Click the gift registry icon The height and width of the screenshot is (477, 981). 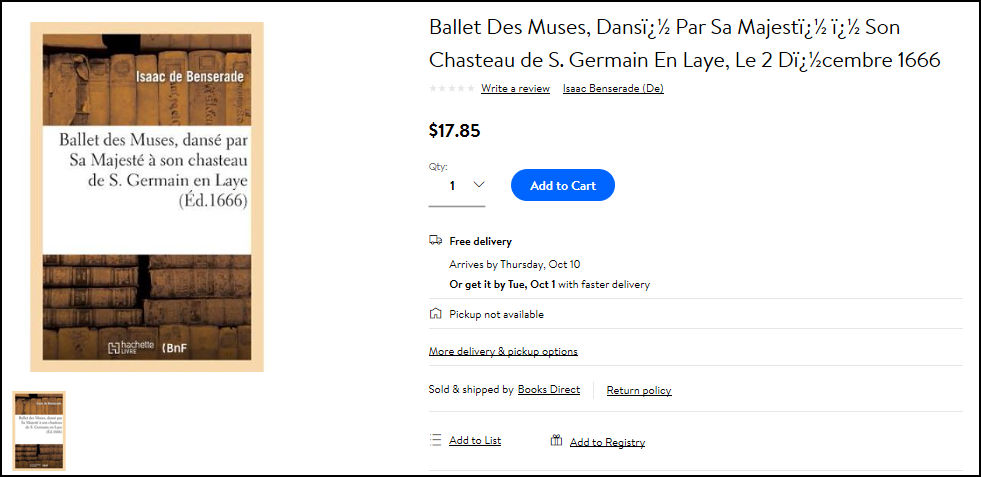coord(556,441)
